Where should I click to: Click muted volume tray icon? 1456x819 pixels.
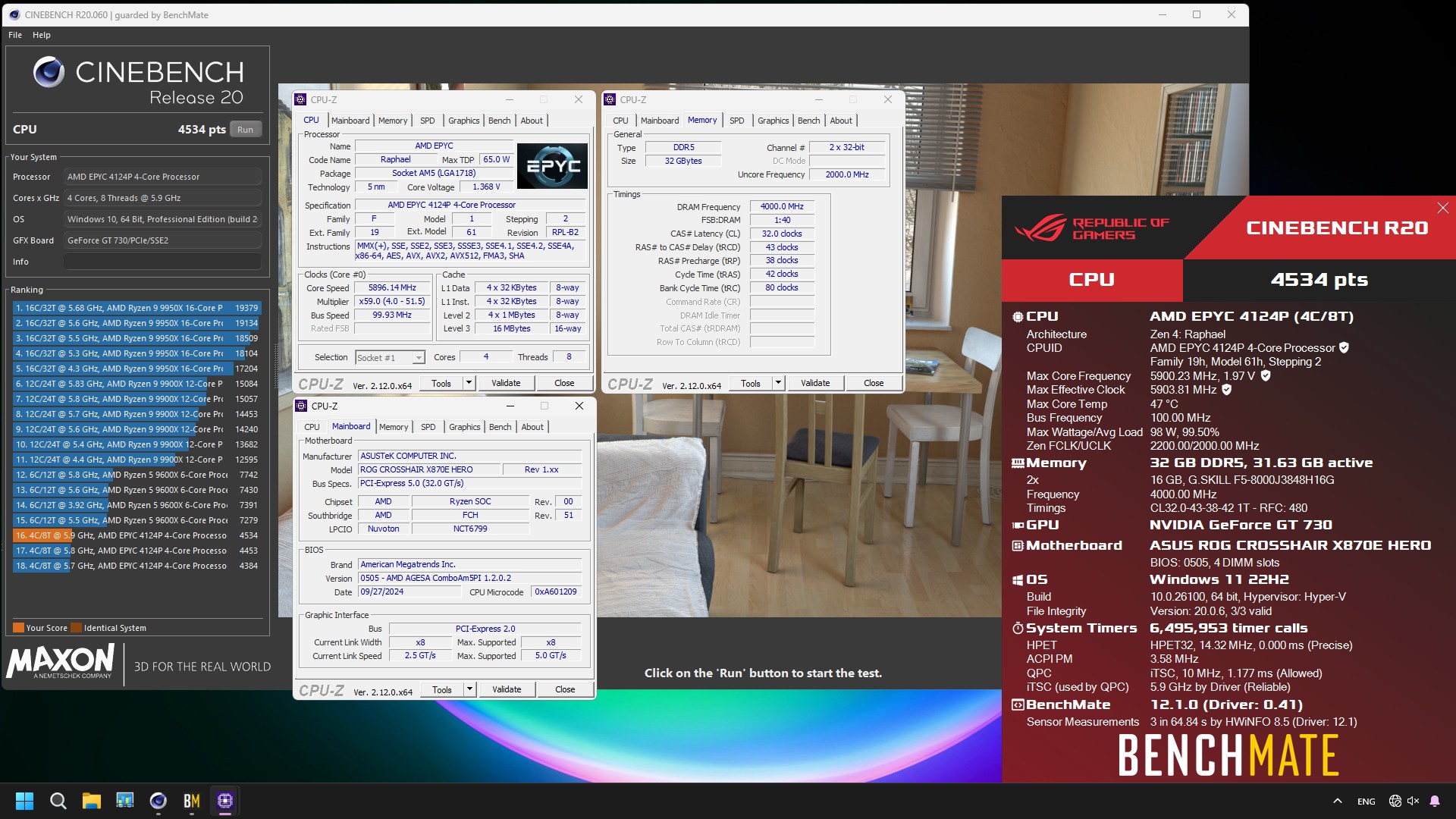[1413, 801]
